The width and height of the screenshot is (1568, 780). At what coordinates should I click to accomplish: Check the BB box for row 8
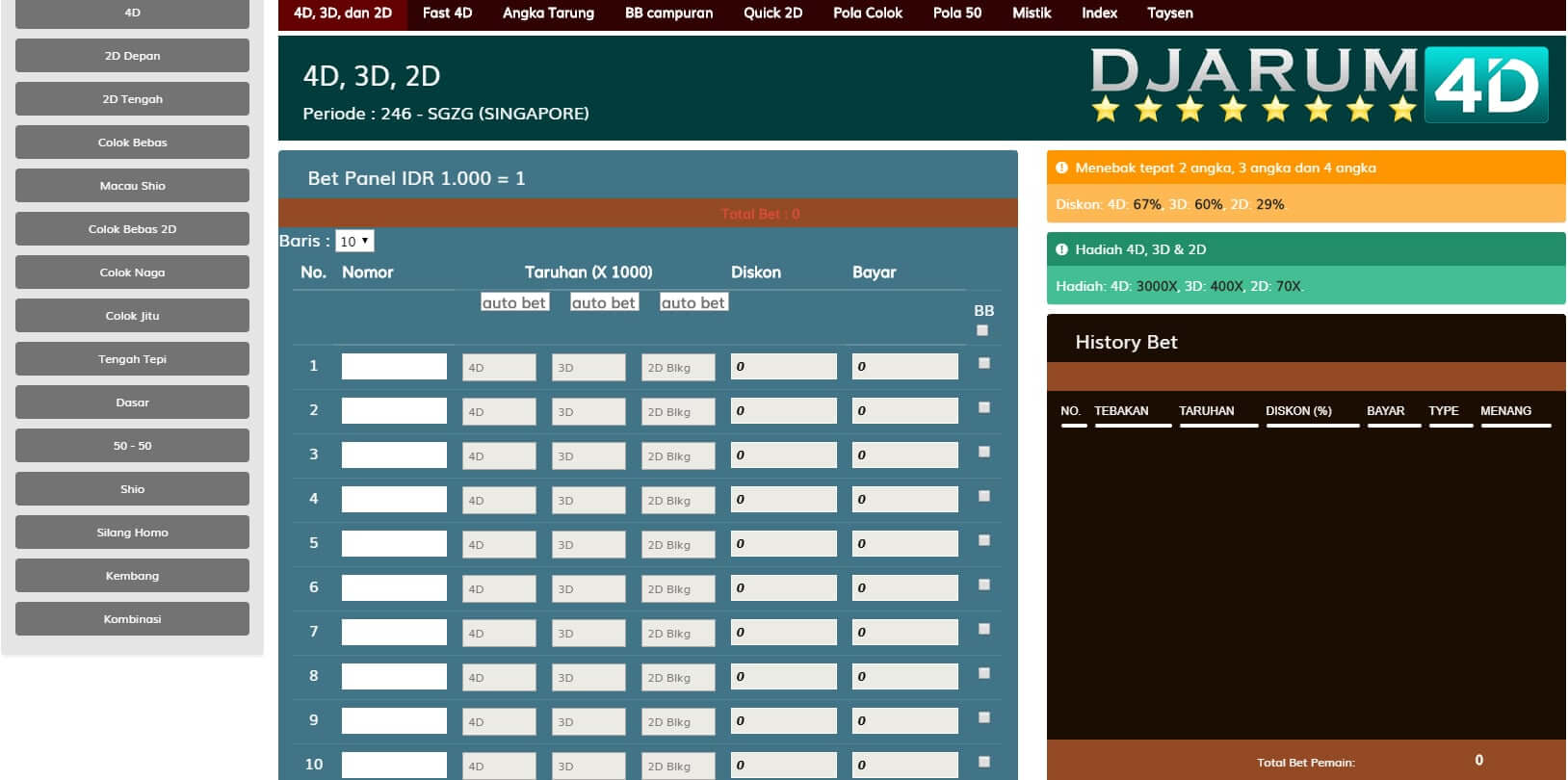[x=983, y=673]
